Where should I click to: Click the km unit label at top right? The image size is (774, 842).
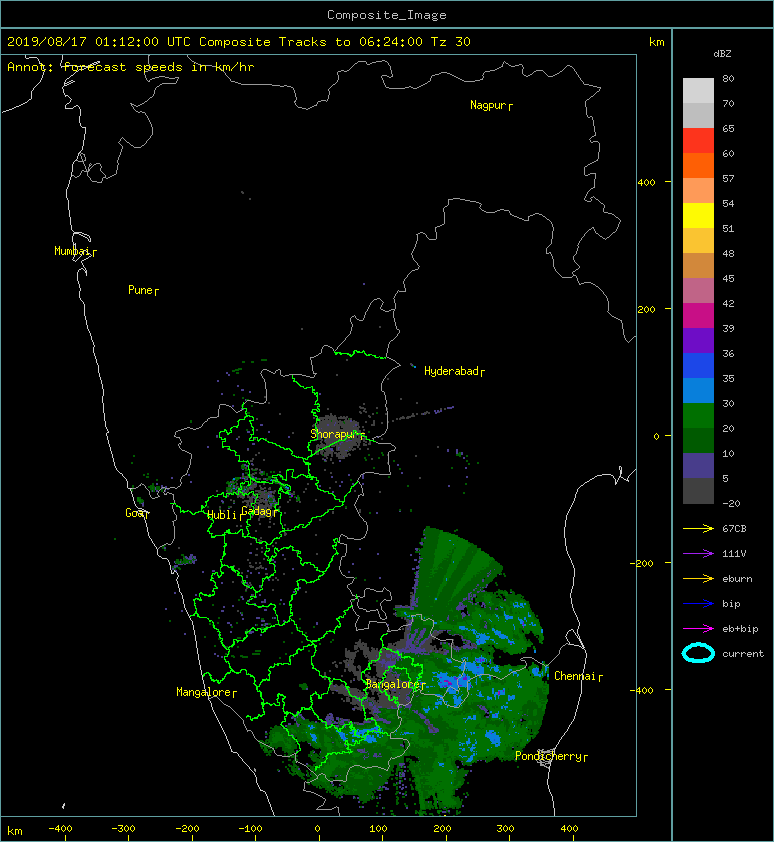(x=656, y=42)
